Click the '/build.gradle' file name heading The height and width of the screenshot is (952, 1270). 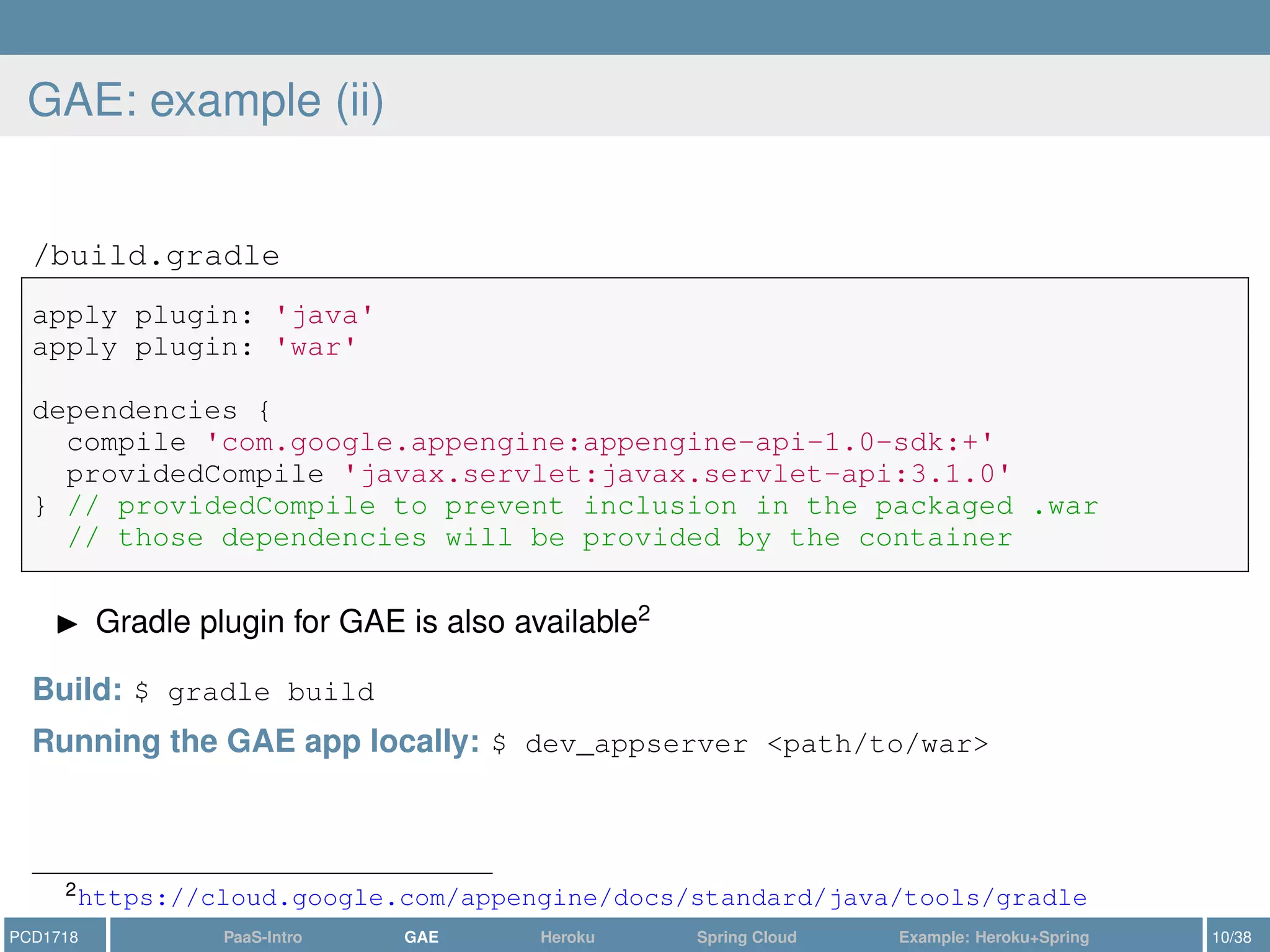[x=156, y=256]
